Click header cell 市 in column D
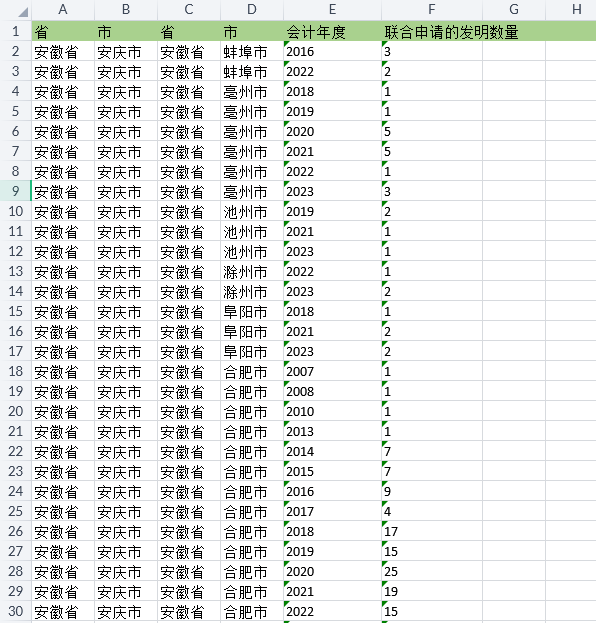The width and height of the screenshot is (596, 623). click(x=252, y=31)
